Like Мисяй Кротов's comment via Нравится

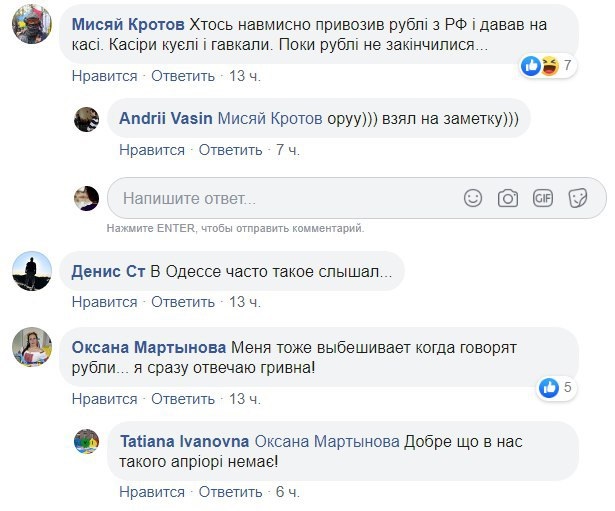(x=104, y=76)
